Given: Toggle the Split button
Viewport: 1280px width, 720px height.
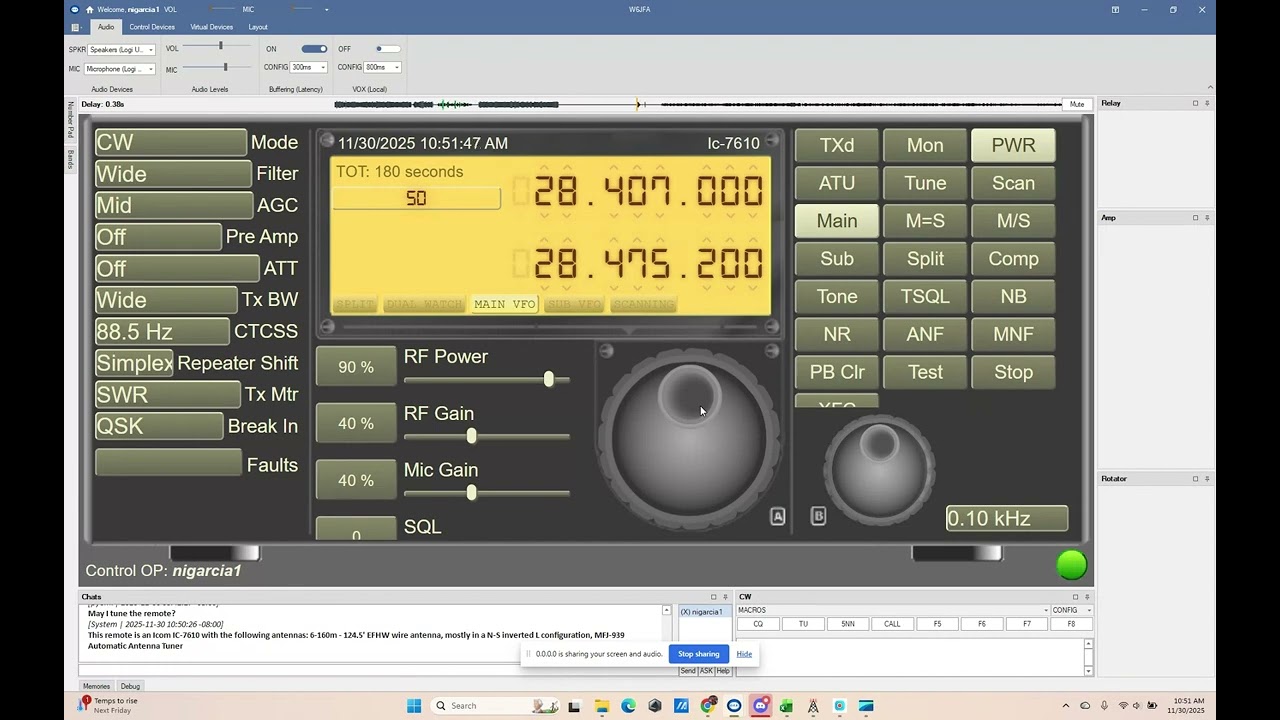Looking at the screenshot, I should click(925, 258).
